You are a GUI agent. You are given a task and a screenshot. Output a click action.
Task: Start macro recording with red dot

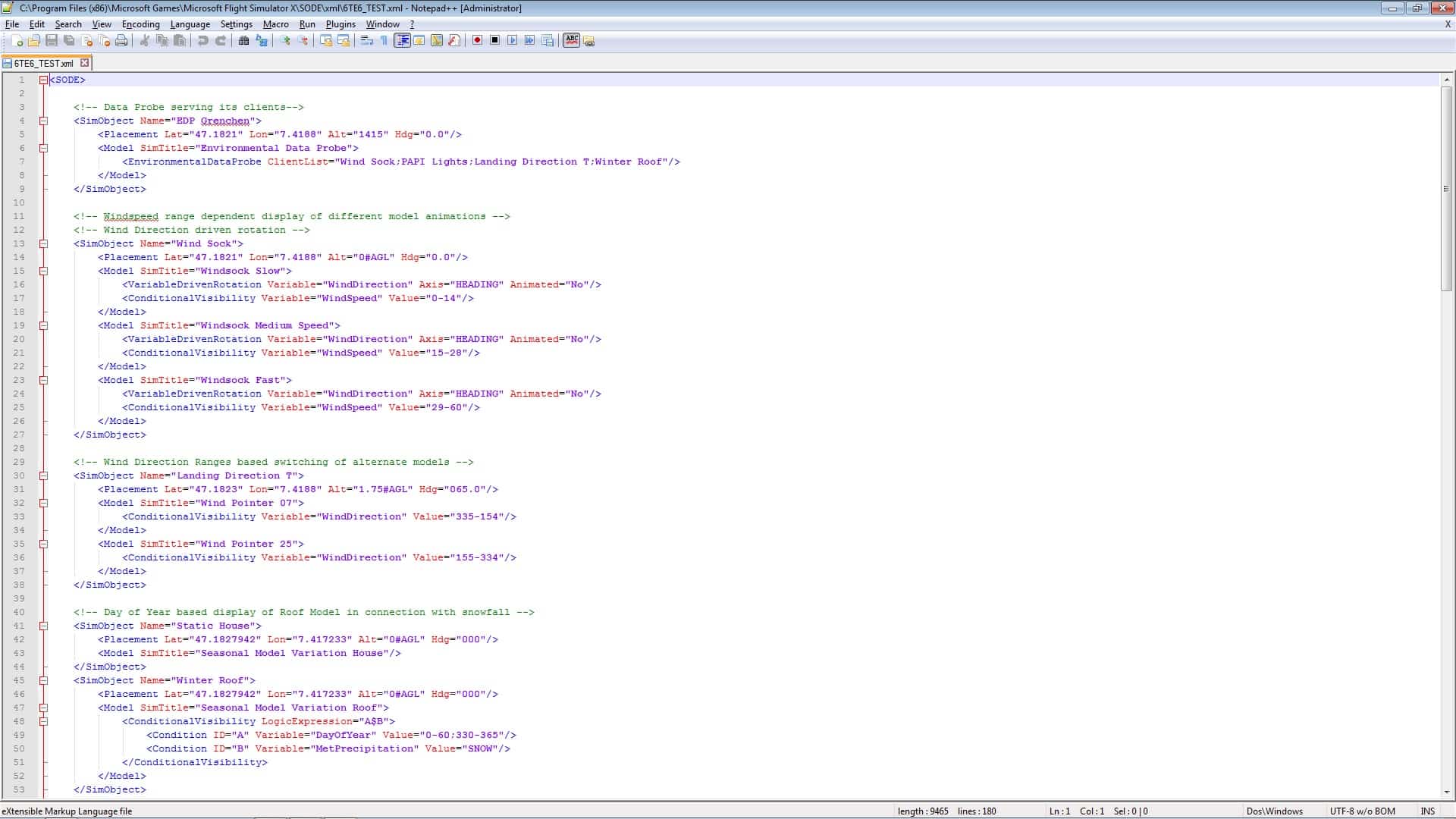477,40
